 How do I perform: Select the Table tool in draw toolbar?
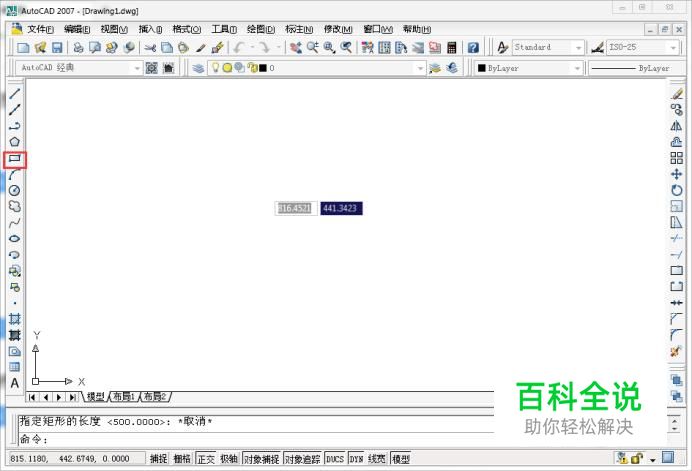[x=15, y=367]
